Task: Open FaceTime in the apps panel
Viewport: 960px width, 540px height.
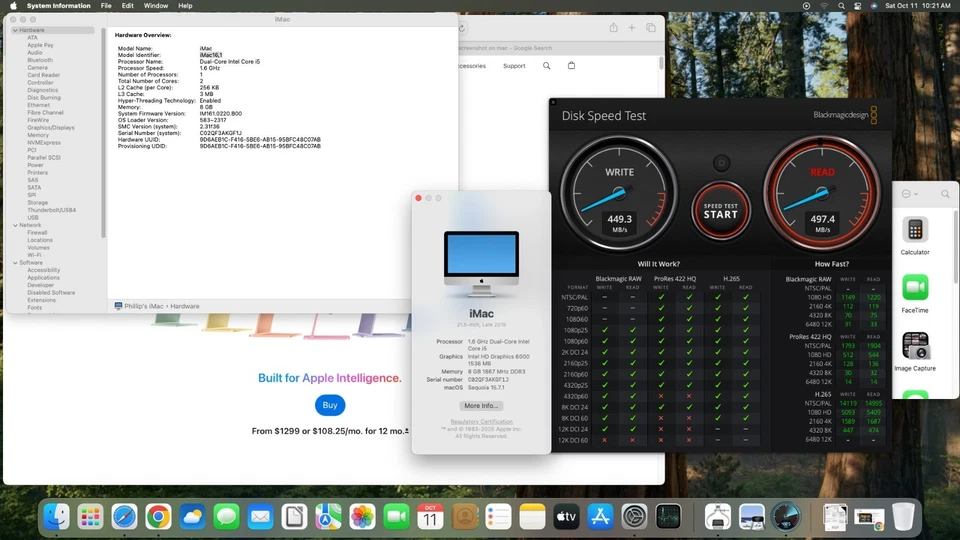Action: point(915,294)
